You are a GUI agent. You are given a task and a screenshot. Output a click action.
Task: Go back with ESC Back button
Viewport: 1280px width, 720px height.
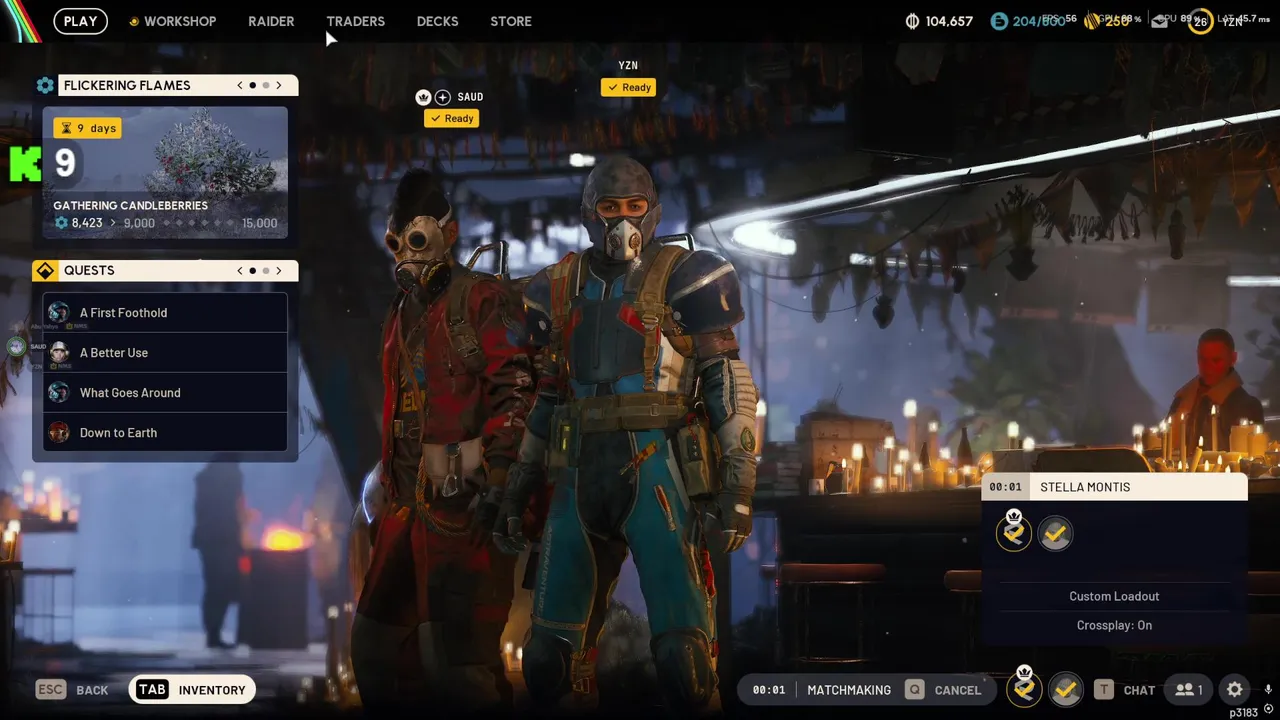(x=72, y=690)
